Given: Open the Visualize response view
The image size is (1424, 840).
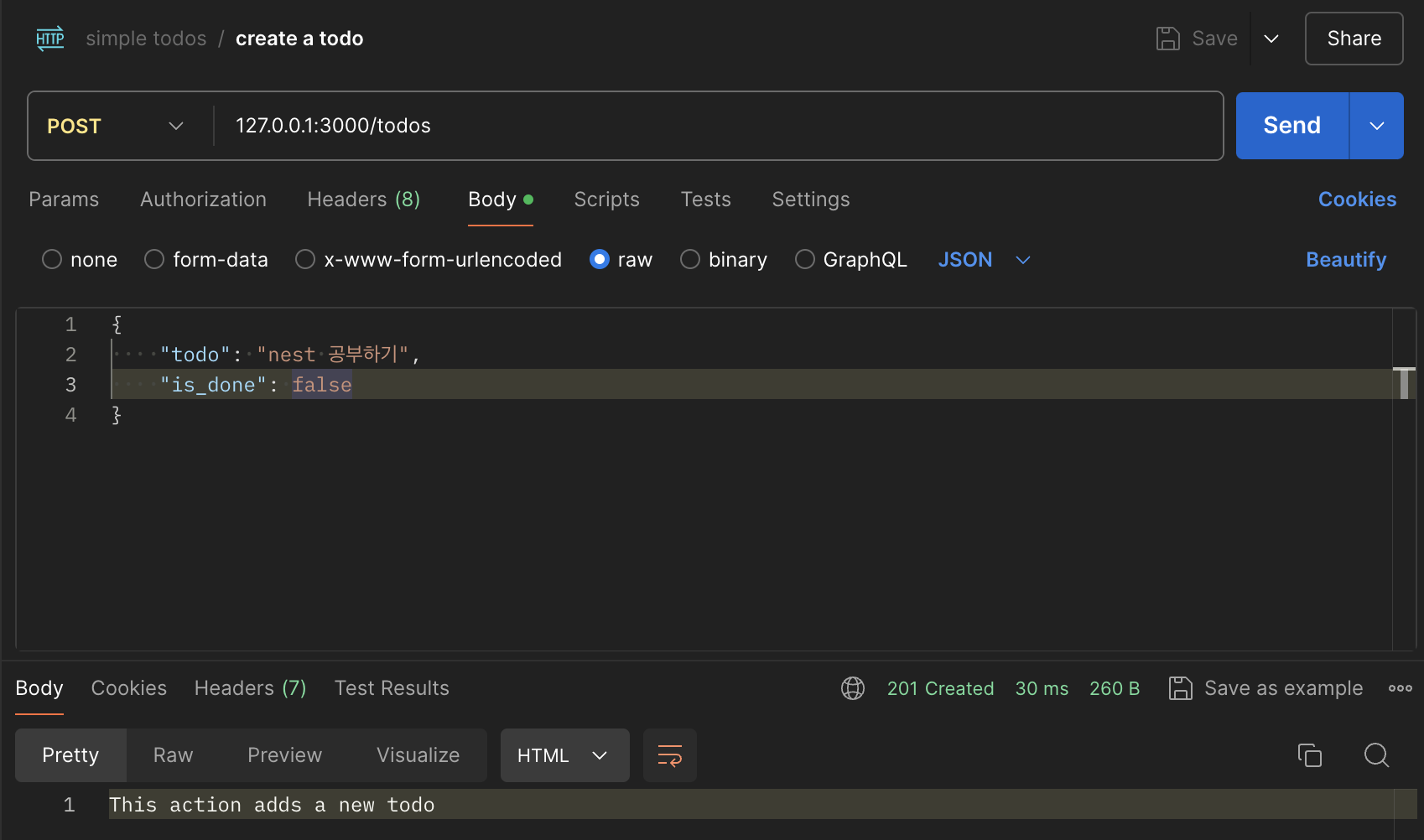Looking at the screenshot, I should click(x=418, y=755).
